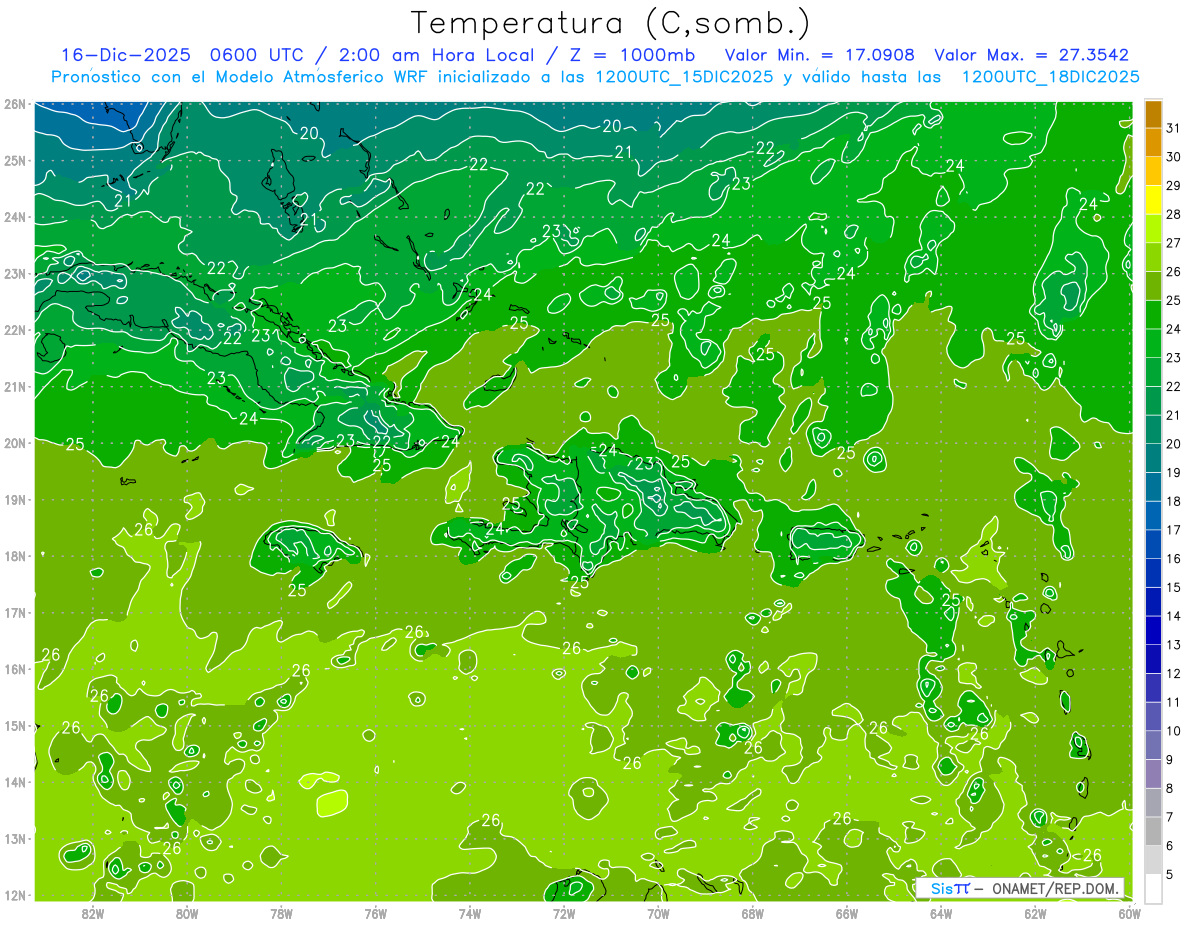
Task: Click the "12N" latitude axis label
Action: (15, 895)
